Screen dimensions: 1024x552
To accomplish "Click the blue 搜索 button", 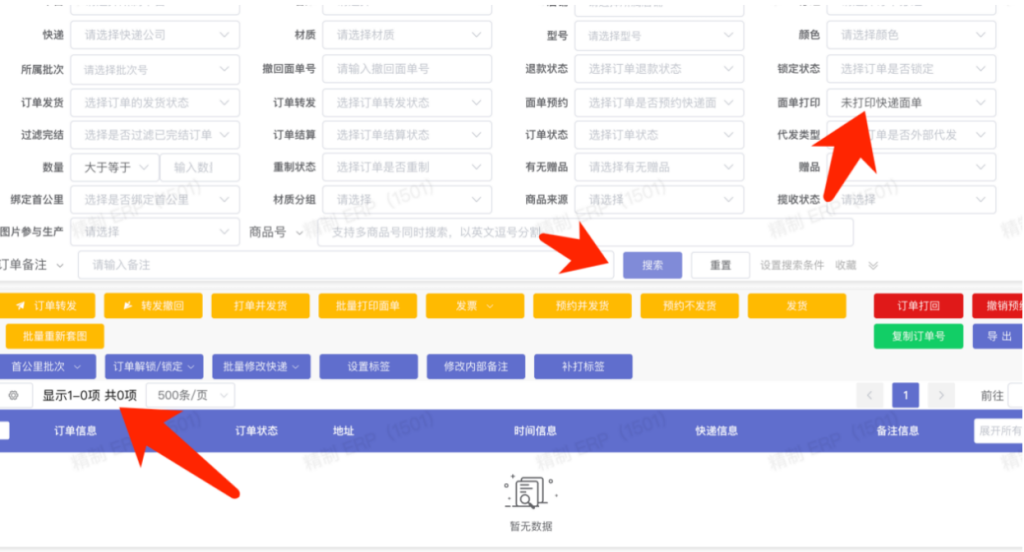I will click(652, 265).
